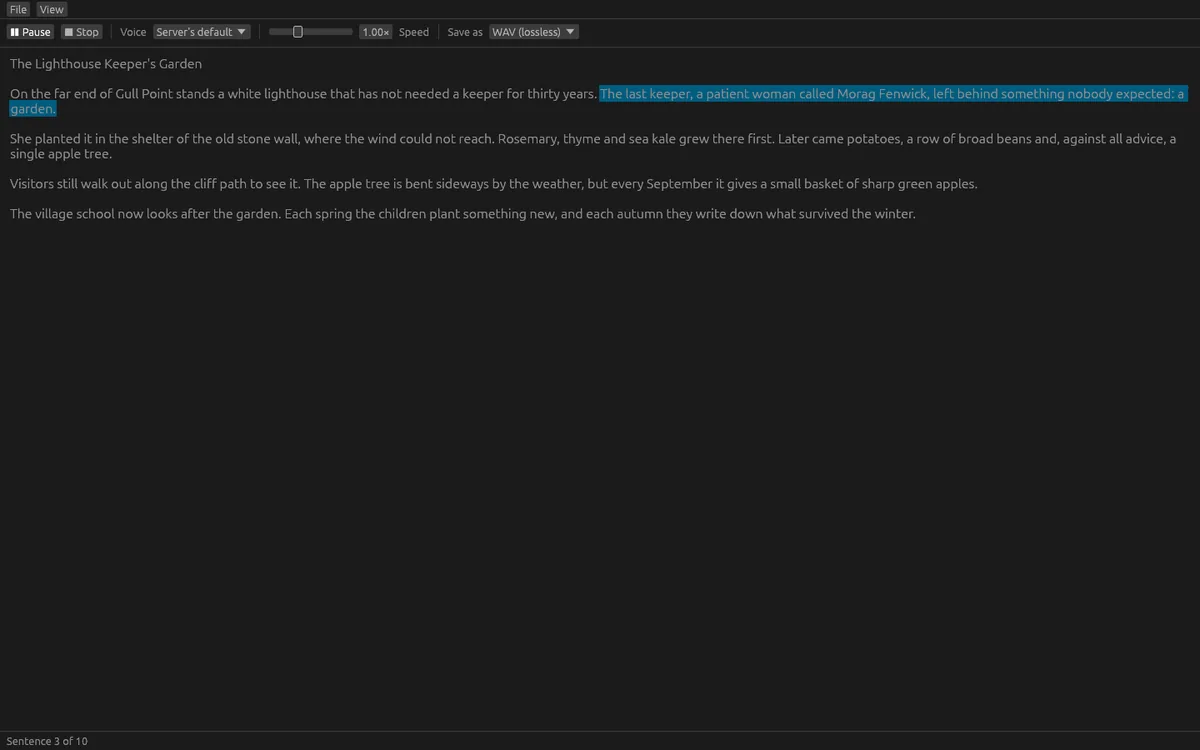Open the View menu
Screen dimensions: 1200x750
[52, 9]
